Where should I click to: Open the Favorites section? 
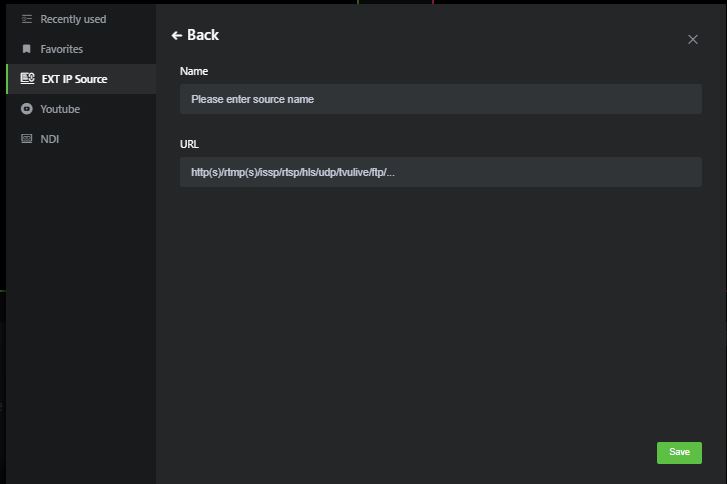click(81, 49)
